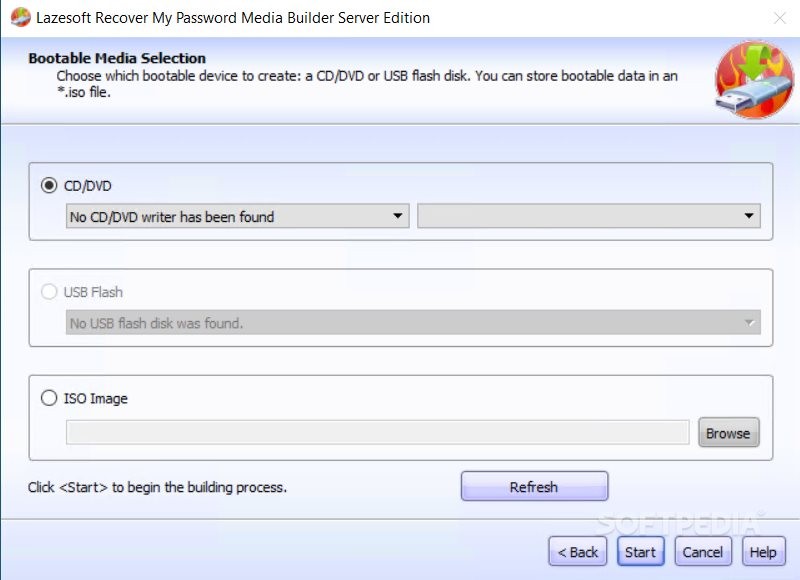Click the 'Choose which bootable device' description text

367,84
